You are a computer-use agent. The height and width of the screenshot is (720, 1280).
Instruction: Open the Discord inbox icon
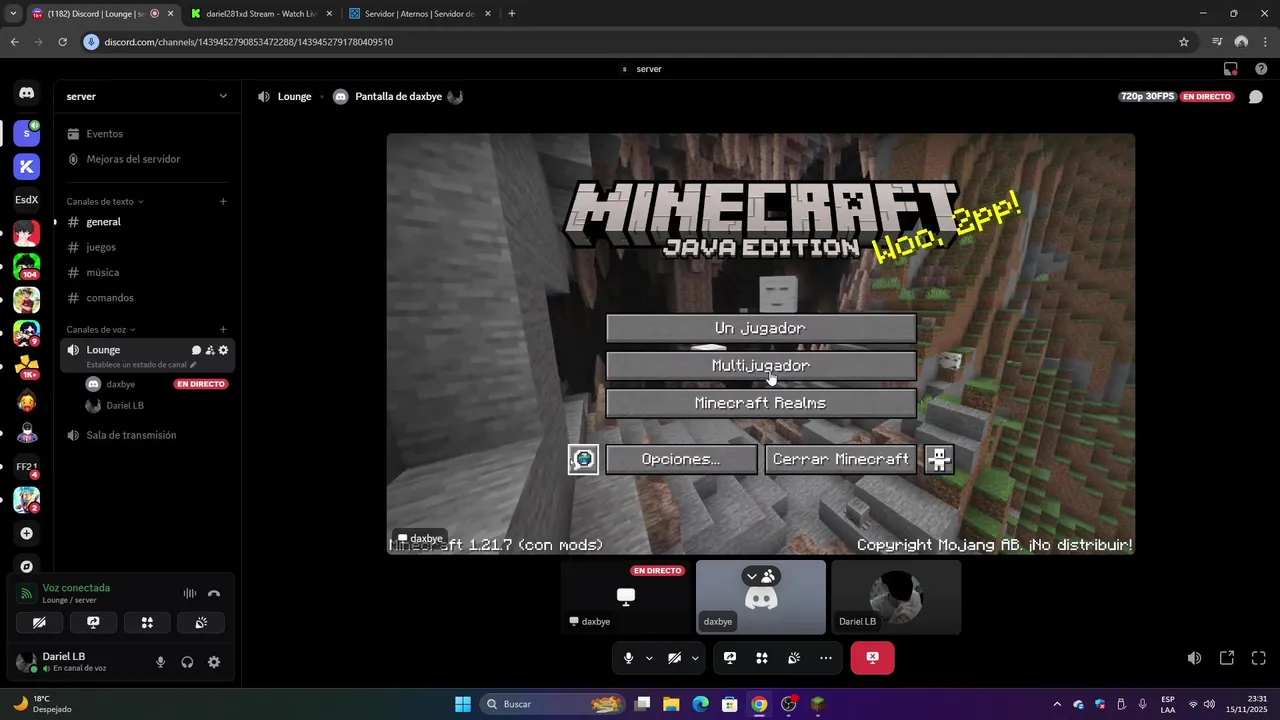pyautogui.click(x=1231, y=69)
